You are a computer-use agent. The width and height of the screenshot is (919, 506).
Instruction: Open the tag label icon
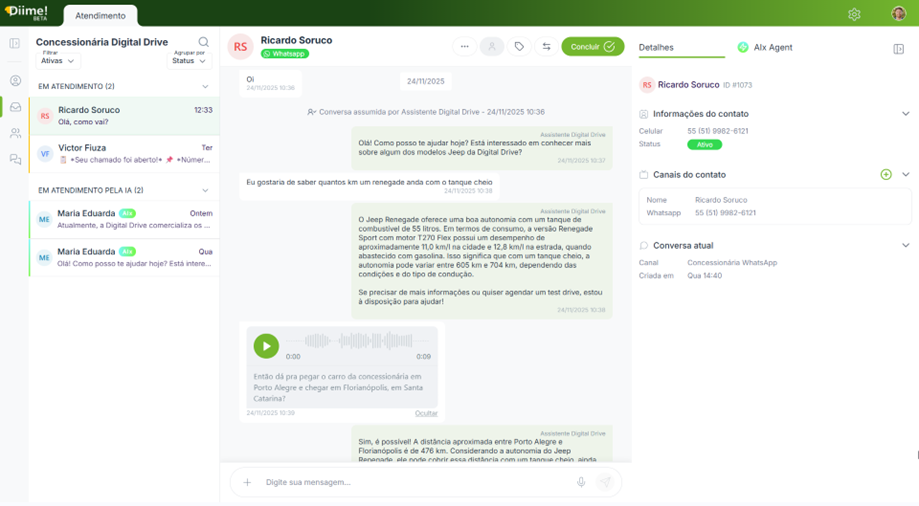pyautogui.click(x=519, y=47)
